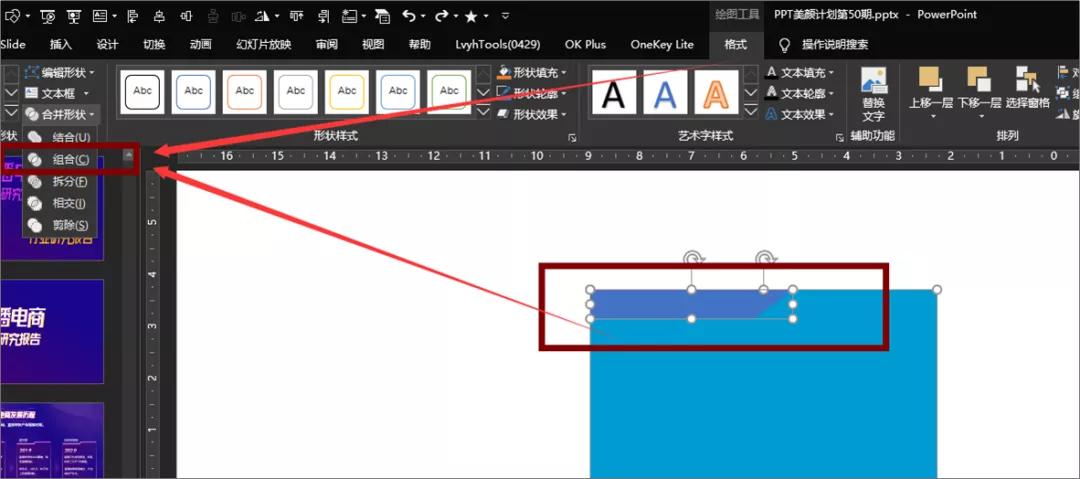Click 上移一层 (Bring Forward) button
The image size is (1080, 479).
[x=931, y=94]
